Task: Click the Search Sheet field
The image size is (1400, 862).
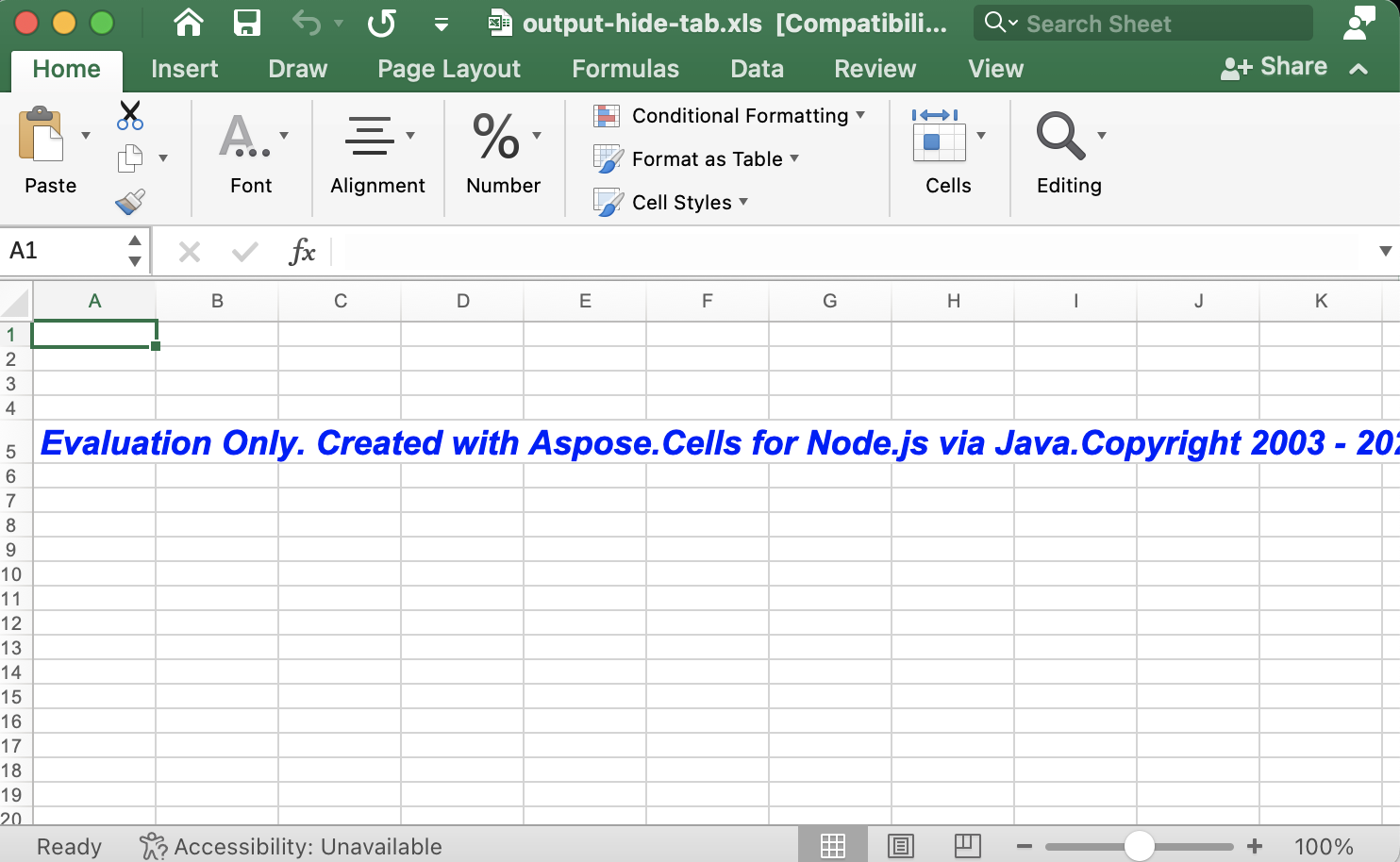Action: click(1132, 23)
